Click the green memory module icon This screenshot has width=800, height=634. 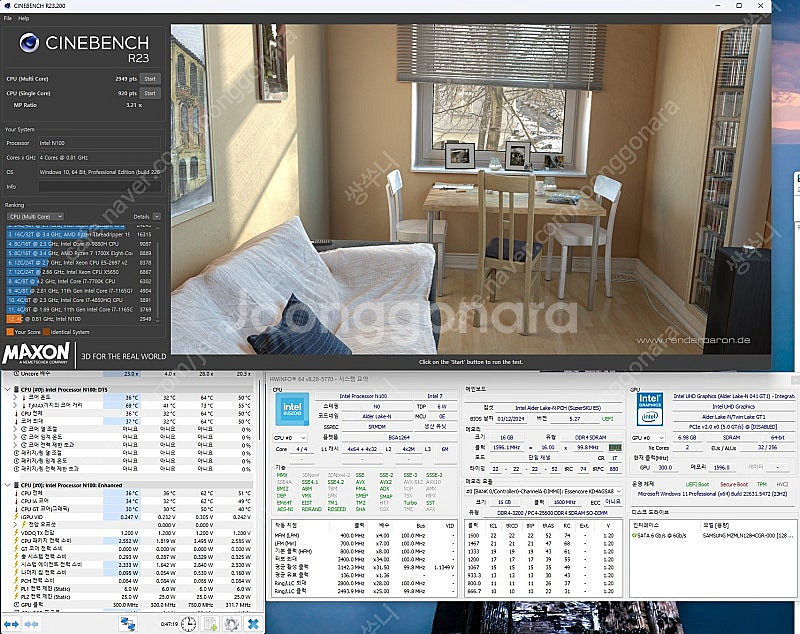click(x=615, y=447)
